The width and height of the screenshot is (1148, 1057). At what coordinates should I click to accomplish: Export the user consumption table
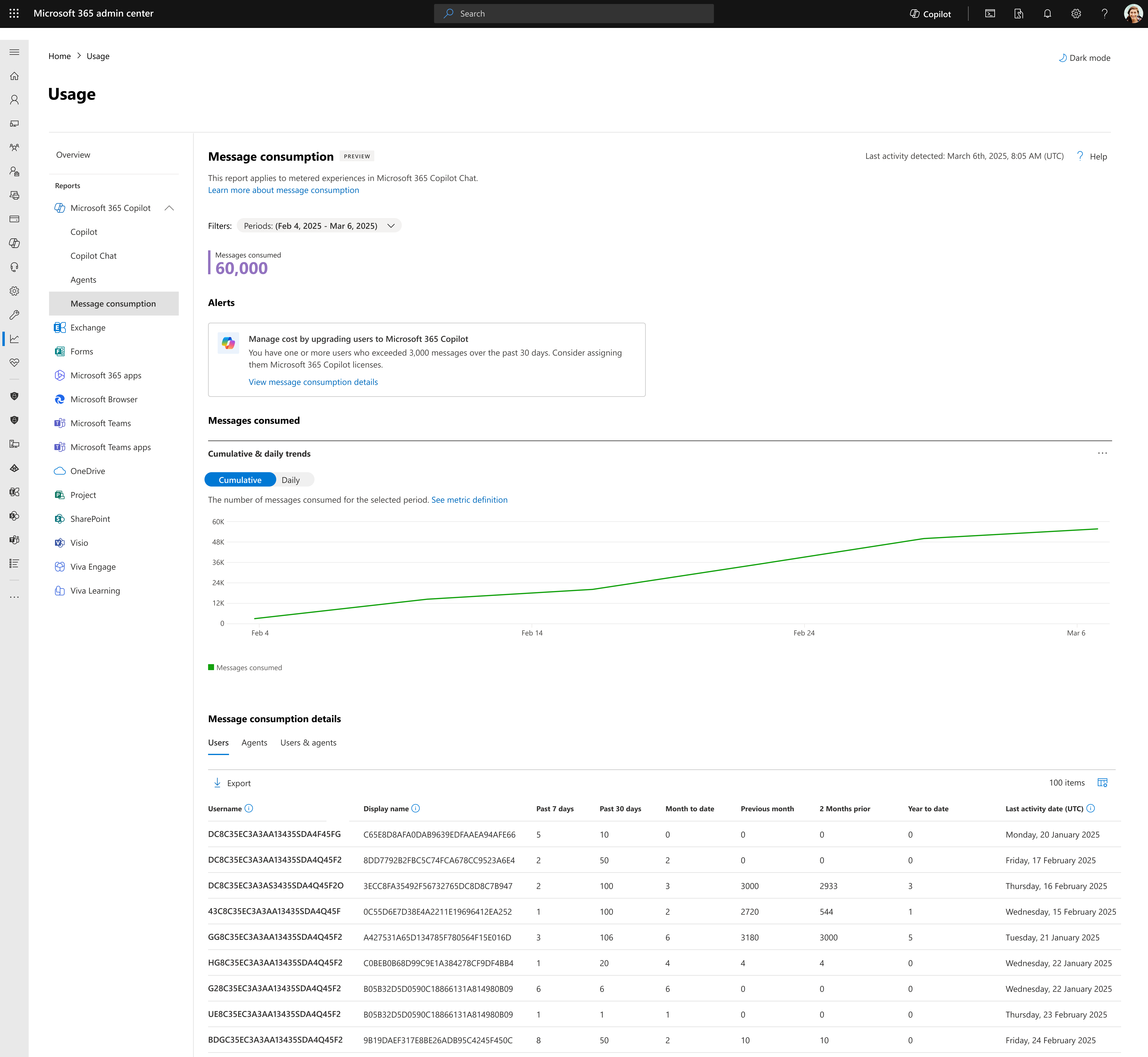point(232,783)
